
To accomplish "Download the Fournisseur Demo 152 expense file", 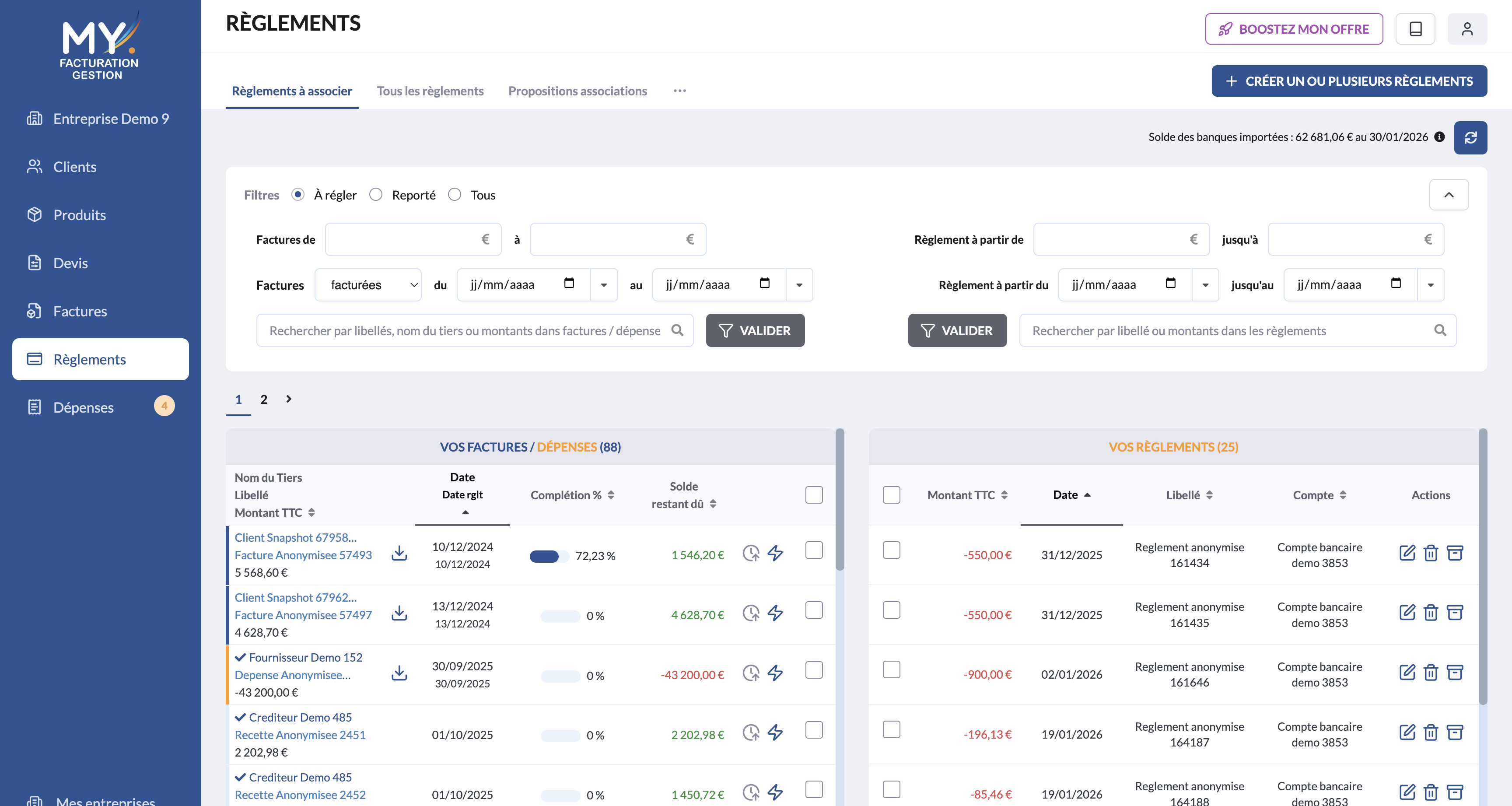I will coord(399,673).
